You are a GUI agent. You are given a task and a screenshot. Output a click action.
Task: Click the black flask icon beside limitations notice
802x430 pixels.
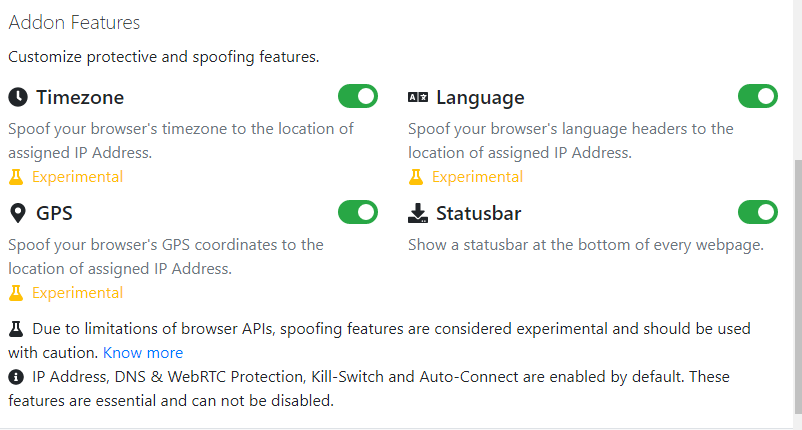(x=16, y=329)
